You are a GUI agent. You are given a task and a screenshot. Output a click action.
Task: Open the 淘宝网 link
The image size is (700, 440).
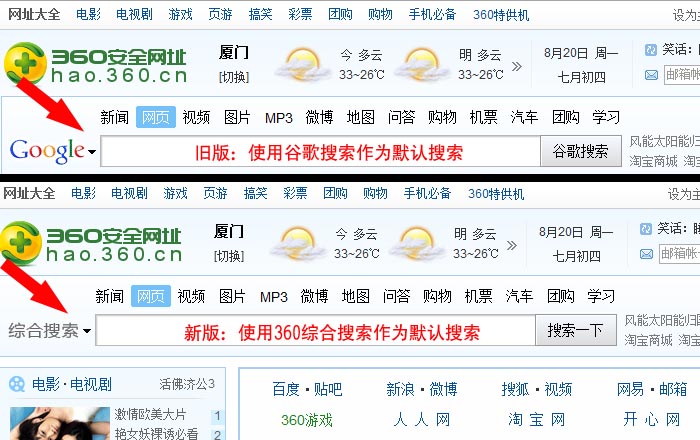537,419
